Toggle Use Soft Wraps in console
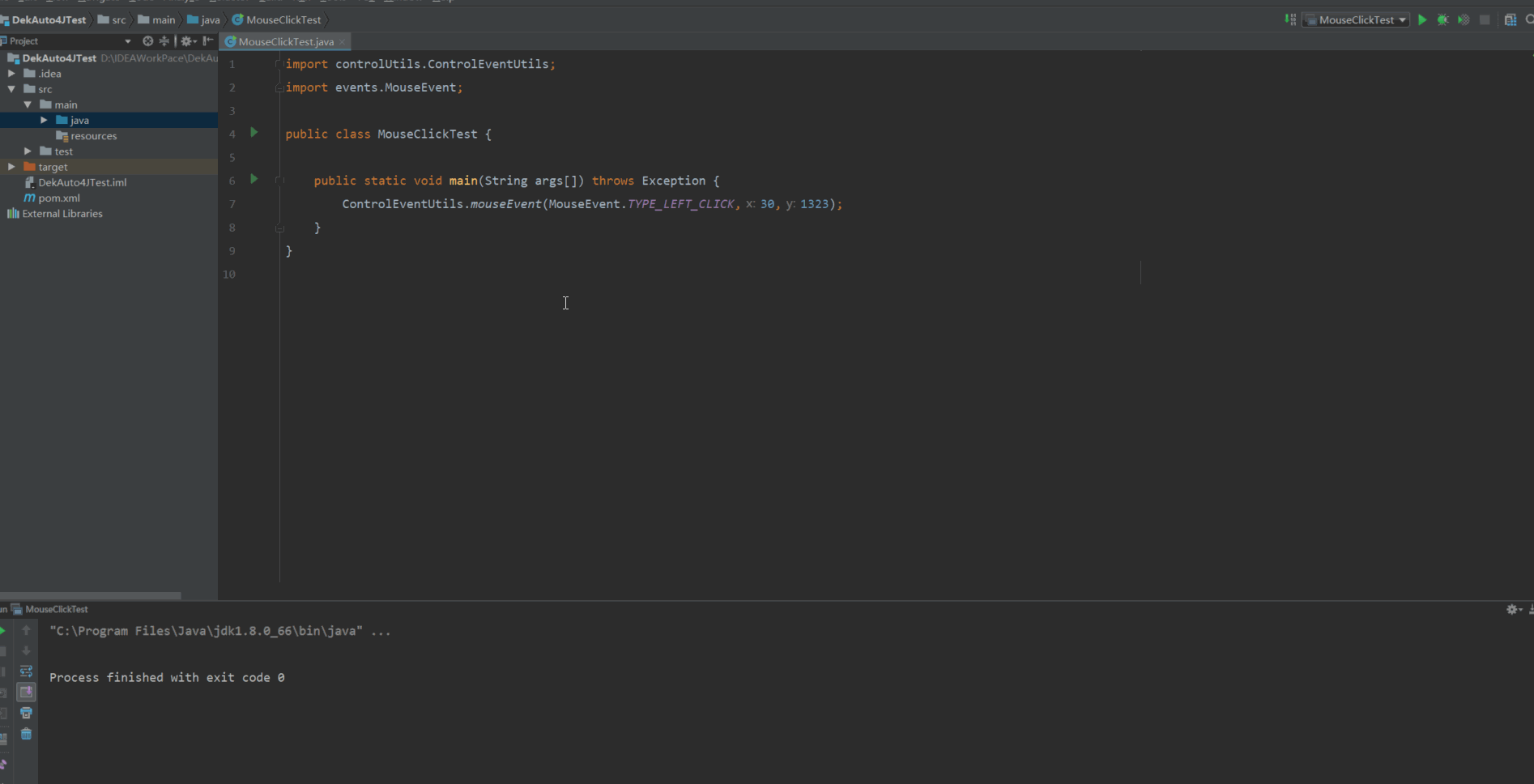1534x784 pixels. pos(26,671)
